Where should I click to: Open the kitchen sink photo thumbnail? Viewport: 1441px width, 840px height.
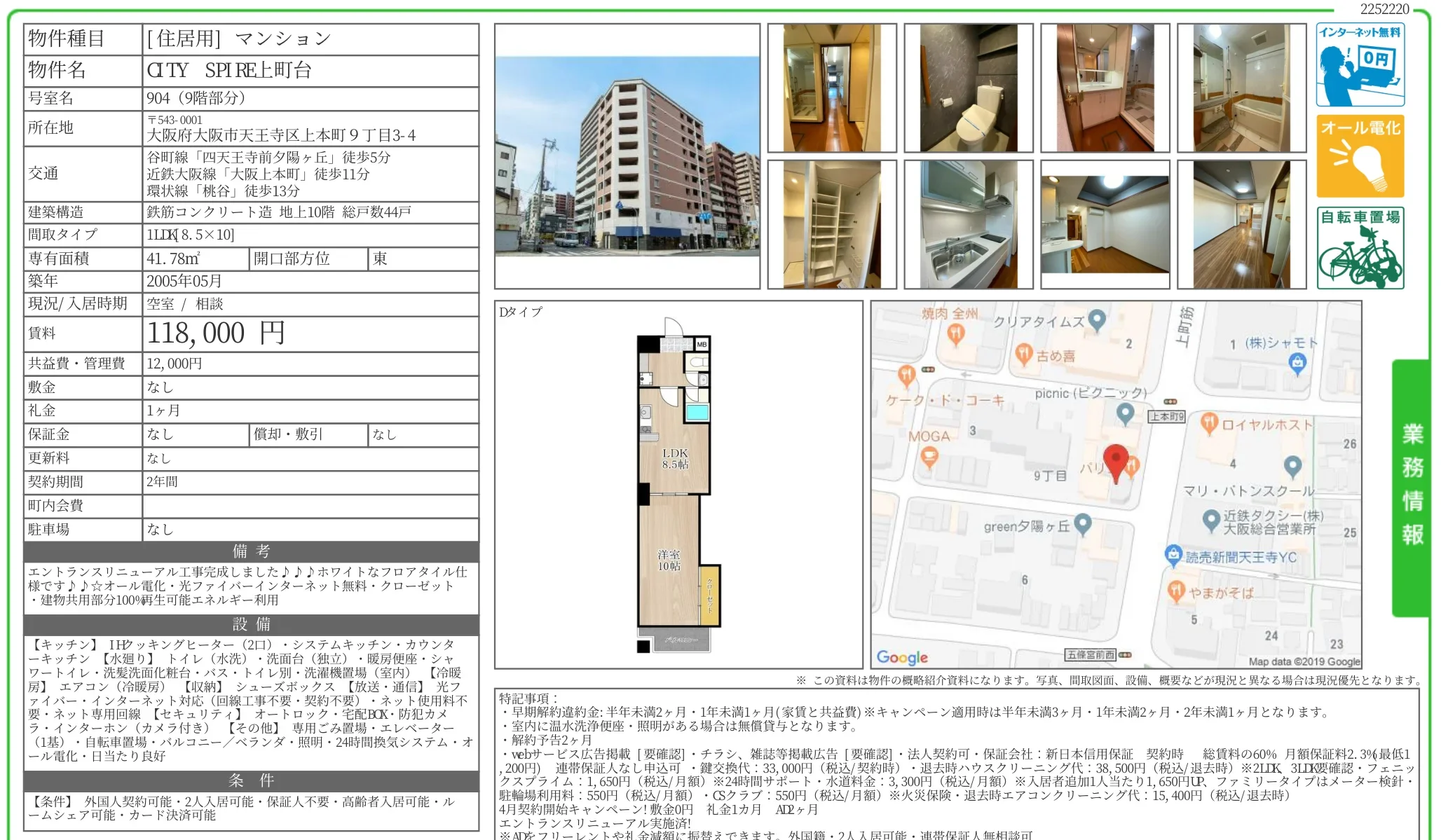(x=968, y=224)
